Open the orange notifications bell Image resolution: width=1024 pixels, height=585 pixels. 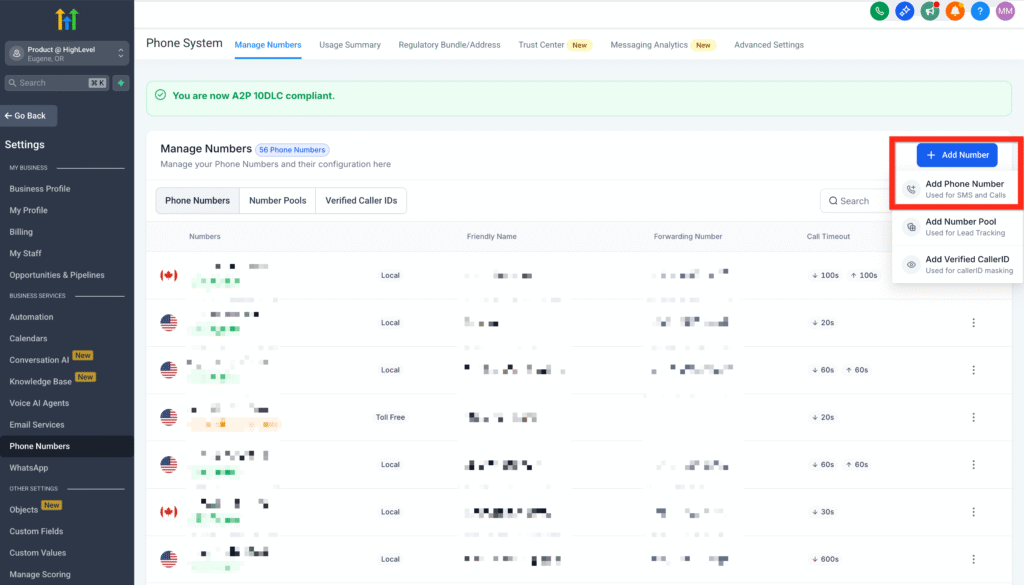pos(955,11)
